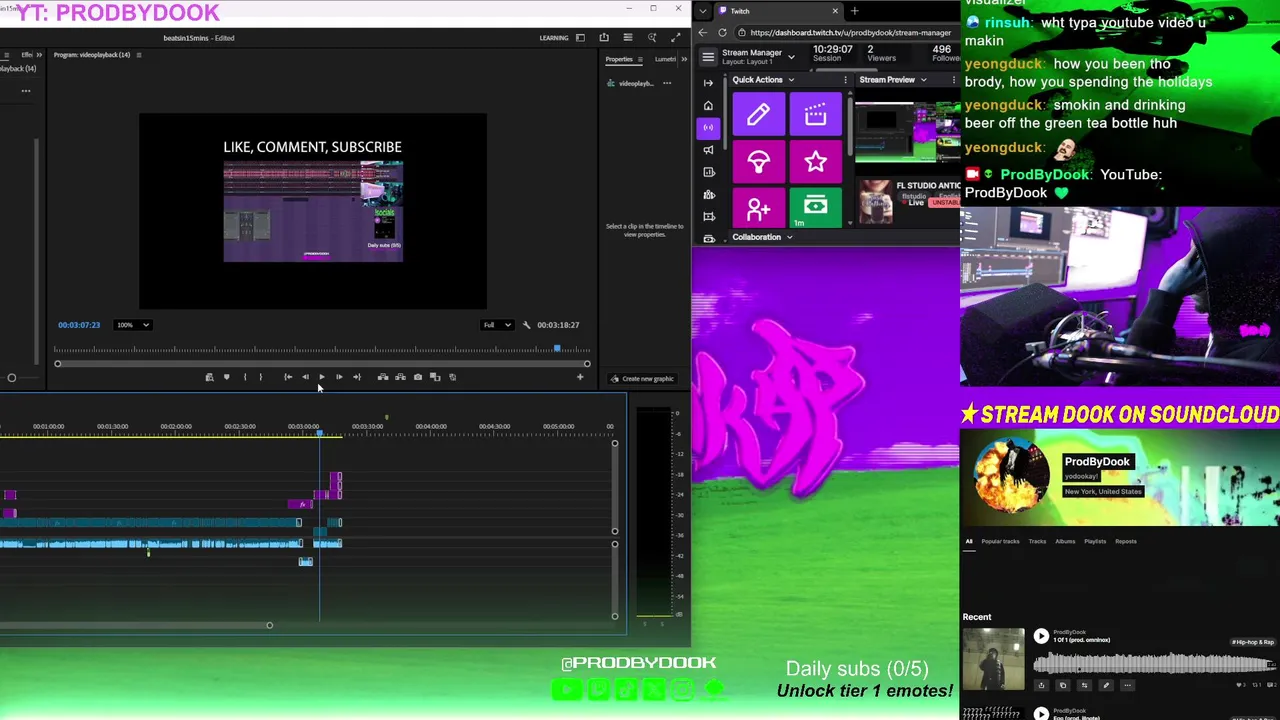This screenshot has width=1280, height=720.
Task: Select the SoundCloud Albums tab
Action: point(1065,542)
